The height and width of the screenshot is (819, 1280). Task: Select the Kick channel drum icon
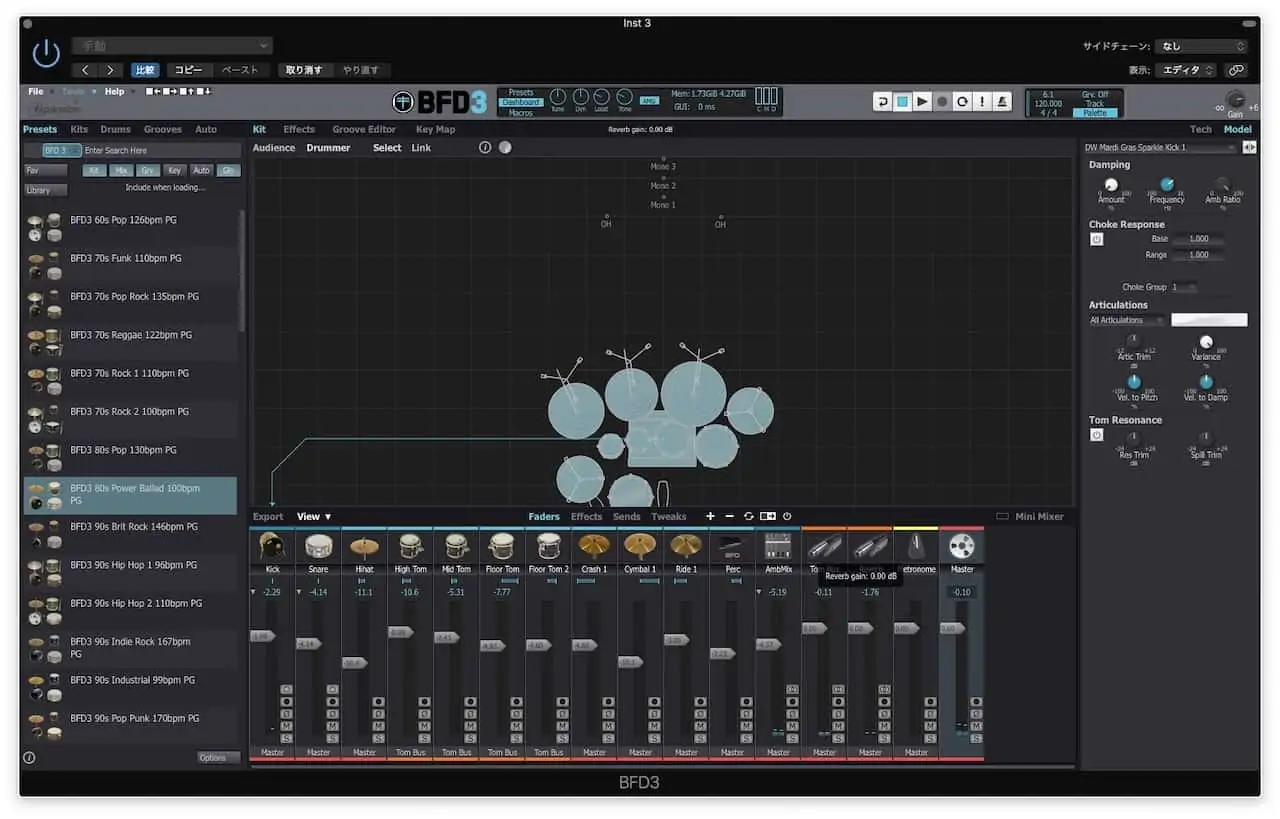pos(272,546)
